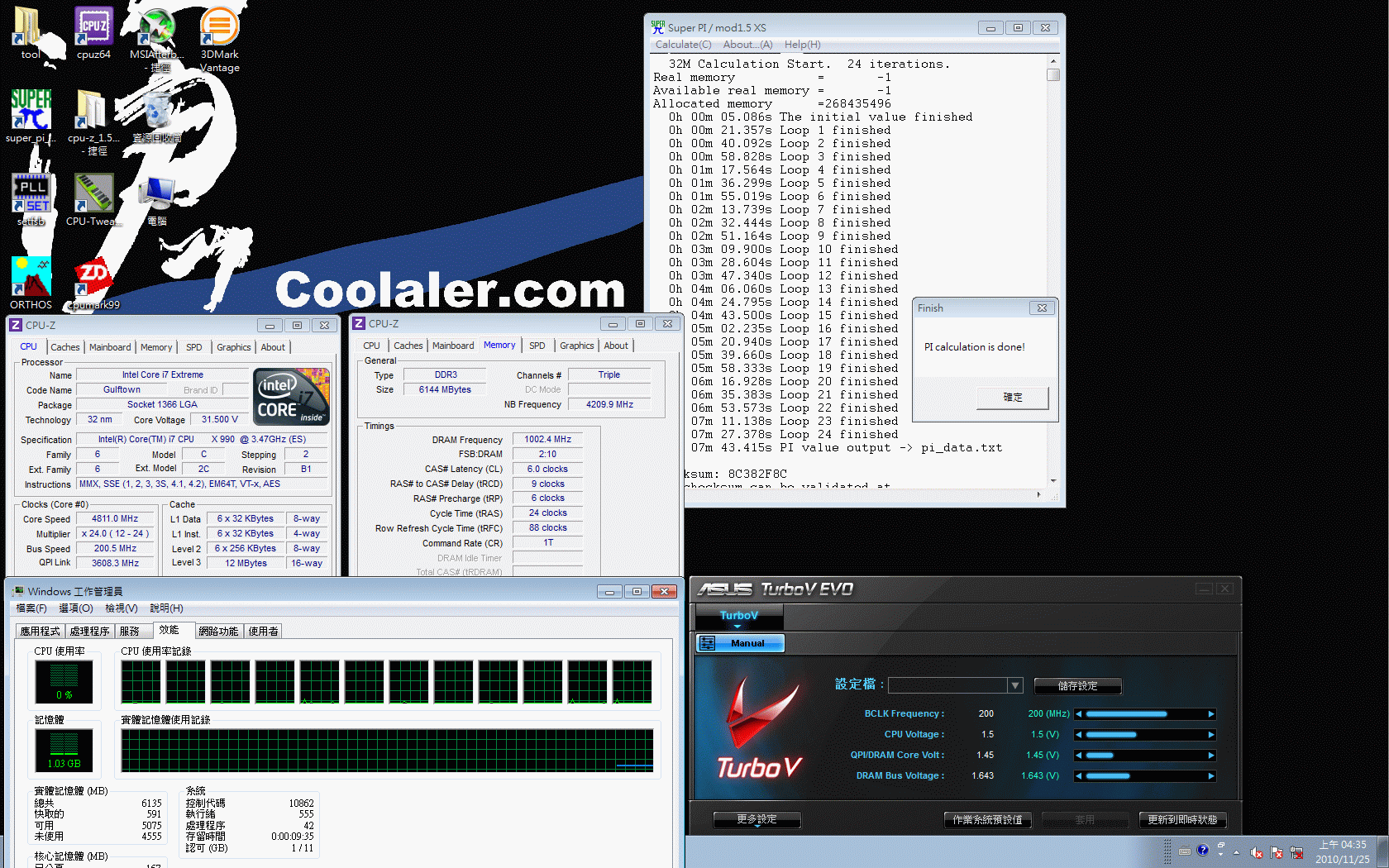
Task: Open CPU-Tweaker desktop shortcut
Action: coord(93,199)
